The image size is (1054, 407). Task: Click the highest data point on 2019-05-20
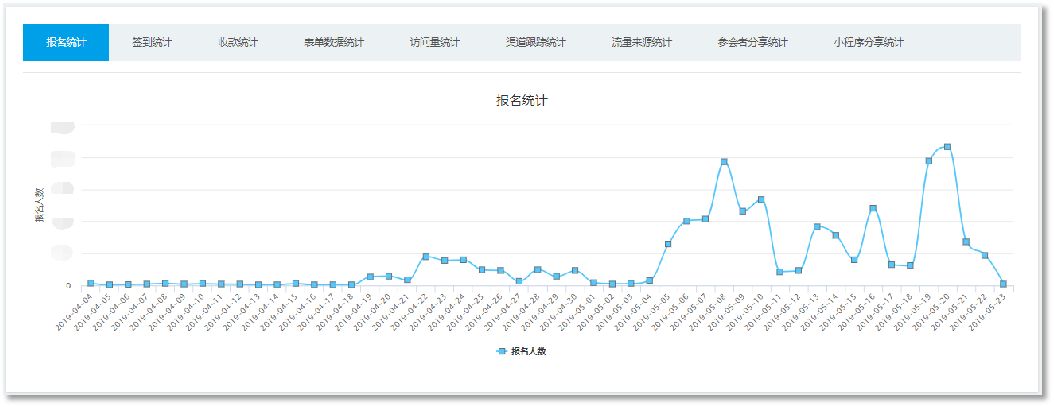[947, 147]
